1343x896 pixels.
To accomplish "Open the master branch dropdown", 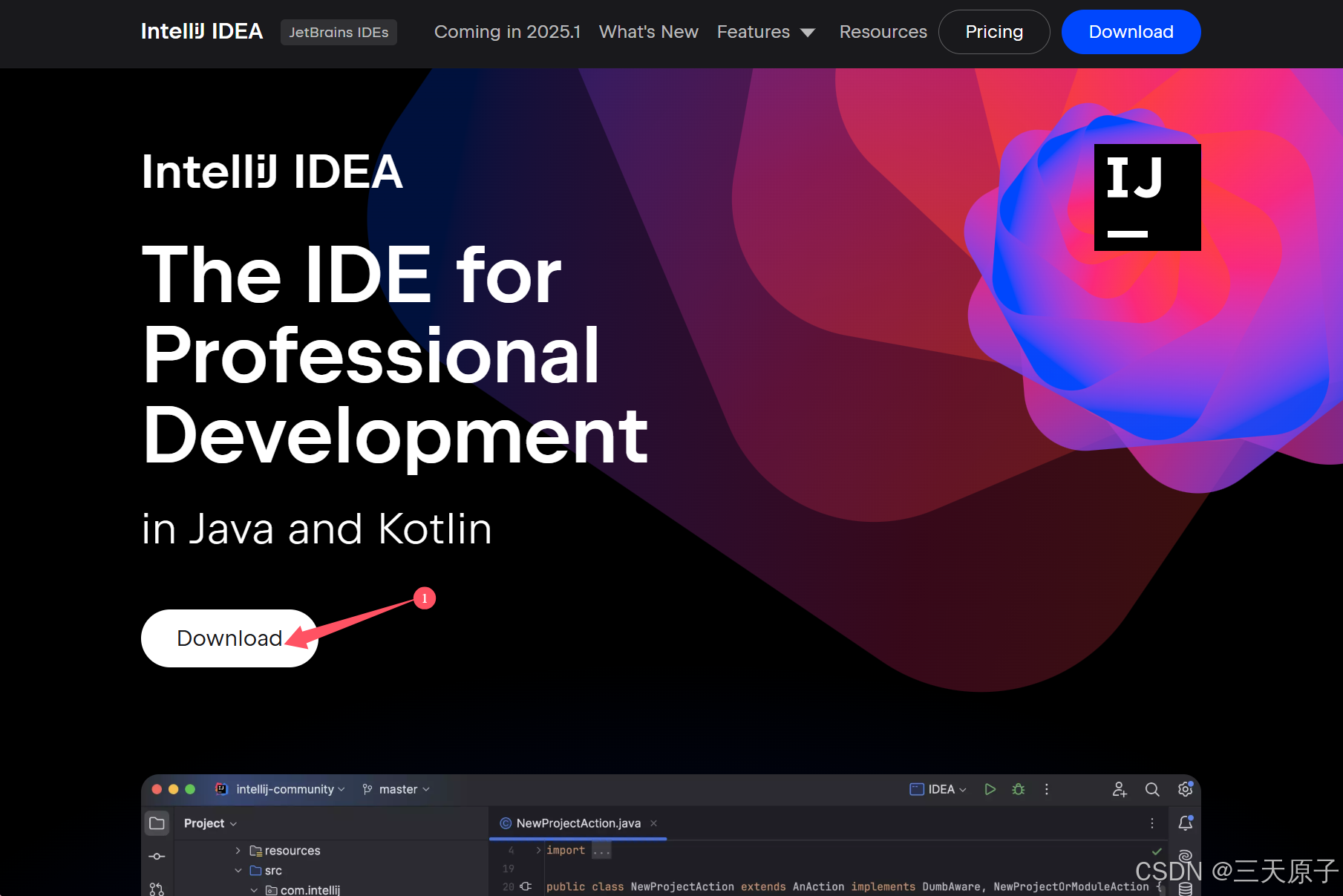I will 405,789.
